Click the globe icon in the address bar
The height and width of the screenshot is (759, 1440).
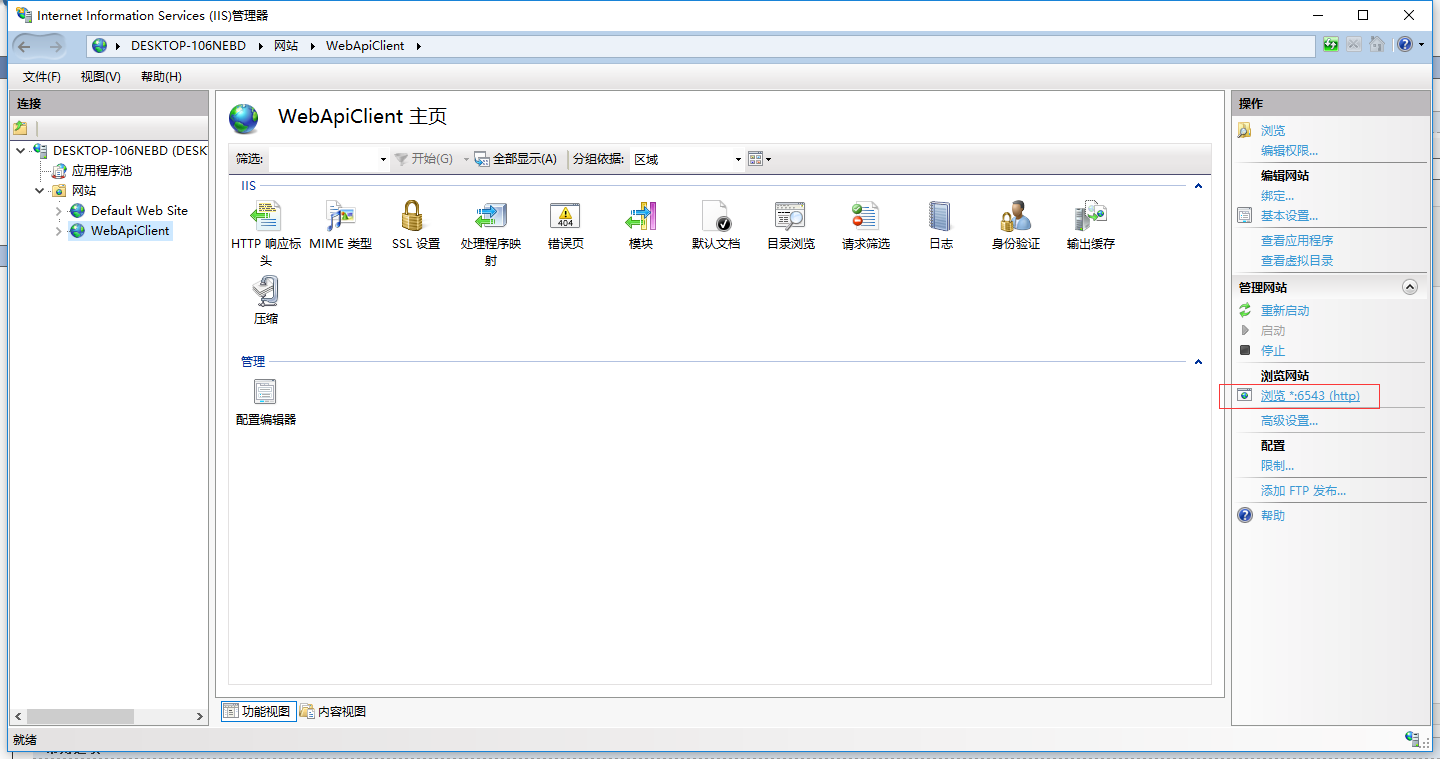pos(100,46)
